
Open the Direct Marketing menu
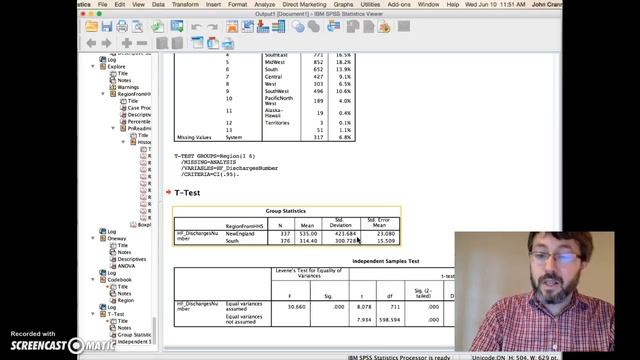coord(304,4)
